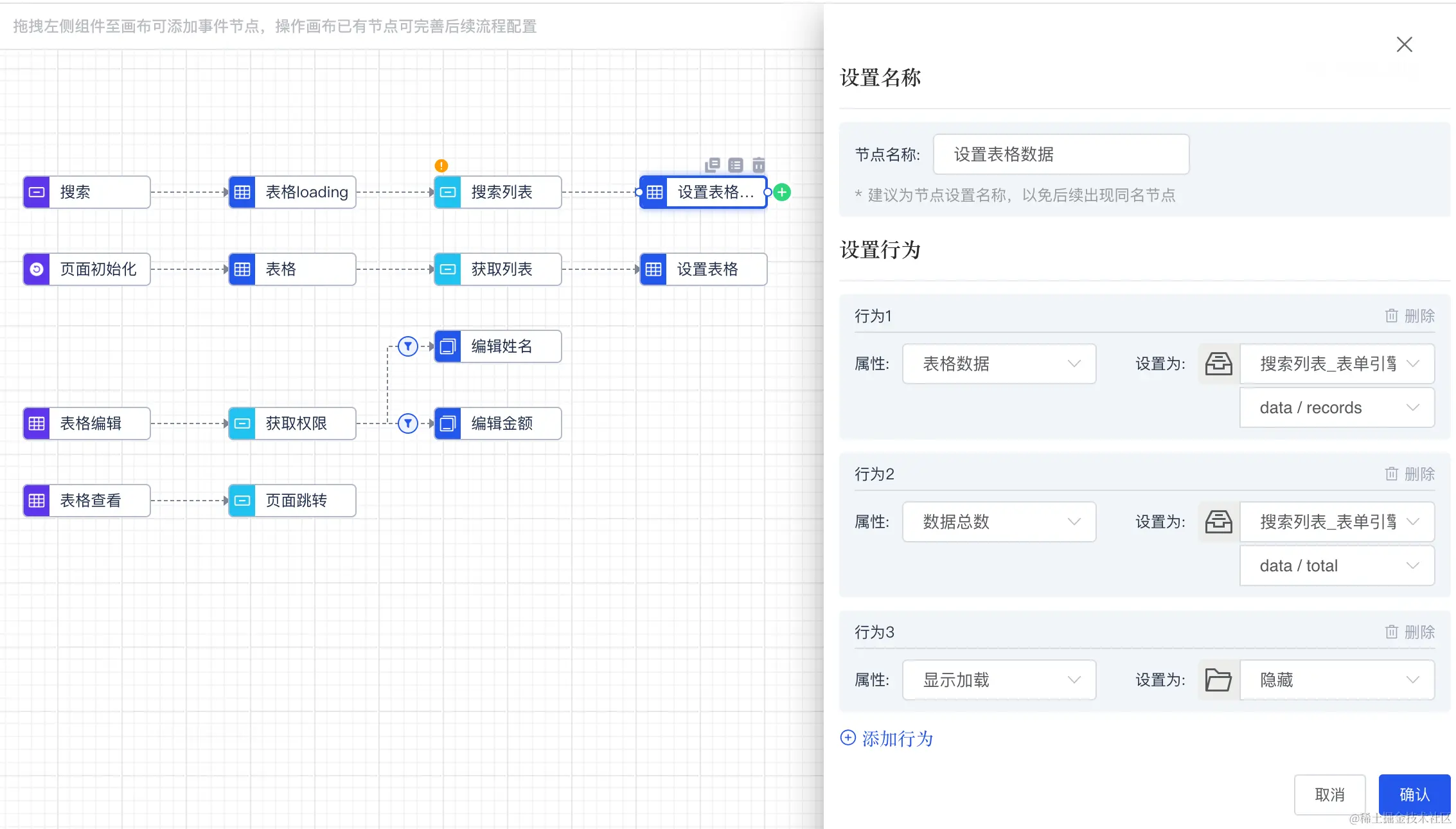This screenshot has height=829, width=1456.
Task: Click the 节点名称 input field
Action: [x=1061, y=154]
